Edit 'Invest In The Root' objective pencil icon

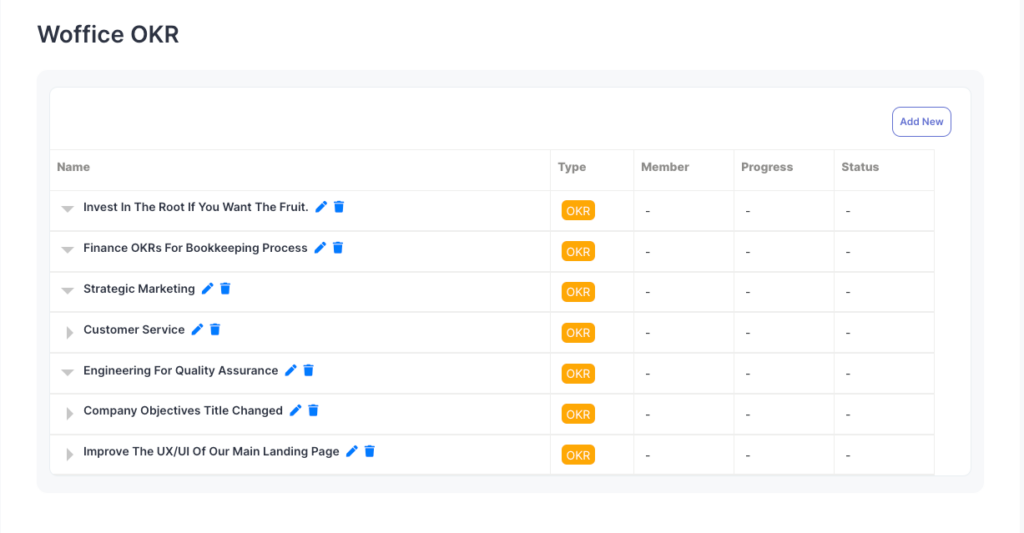(x=321, y=207)
